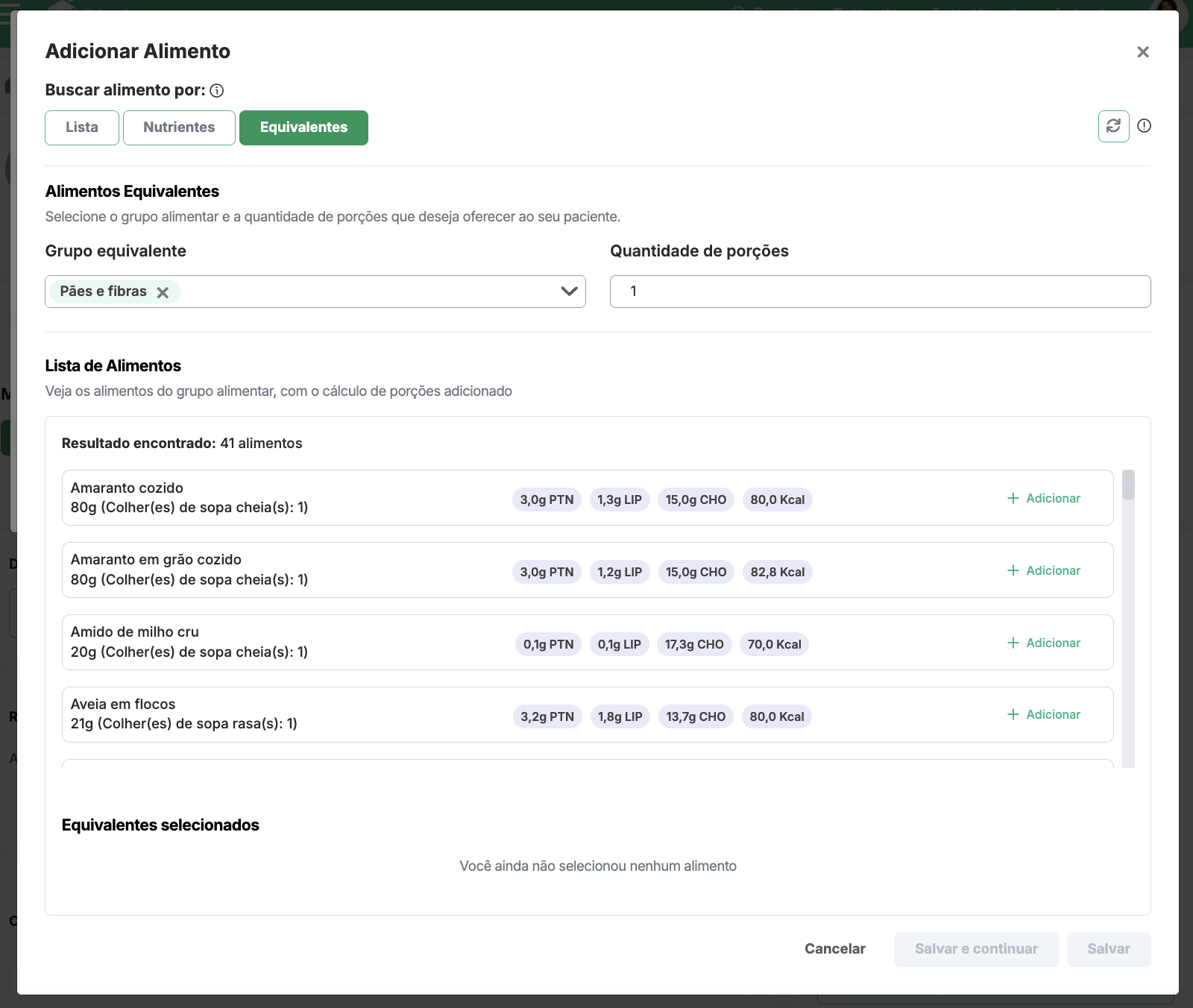Click the plus icon for Aveia em flocos
Screen dimensions: 1193x1008
(1013, 714)
